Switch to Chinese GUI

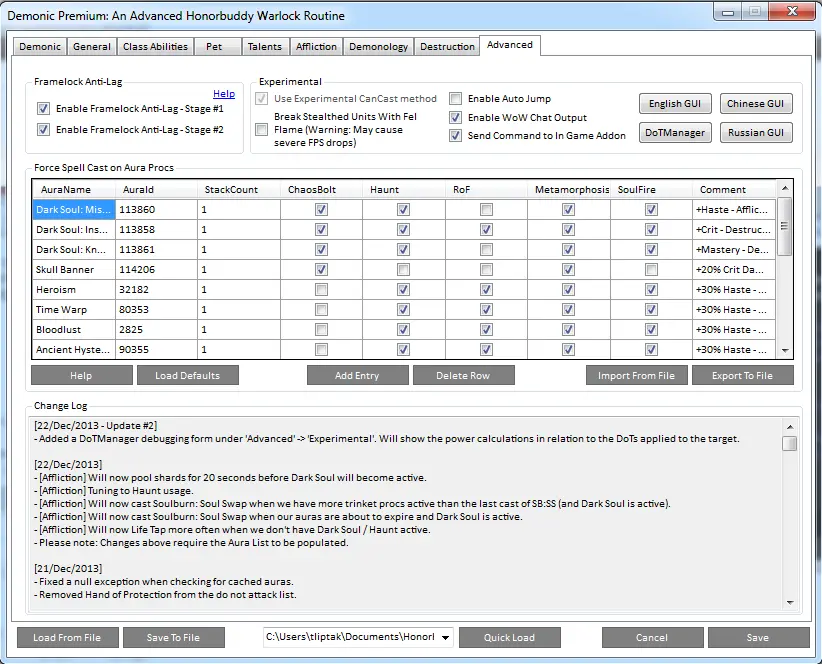click(755, 103)
